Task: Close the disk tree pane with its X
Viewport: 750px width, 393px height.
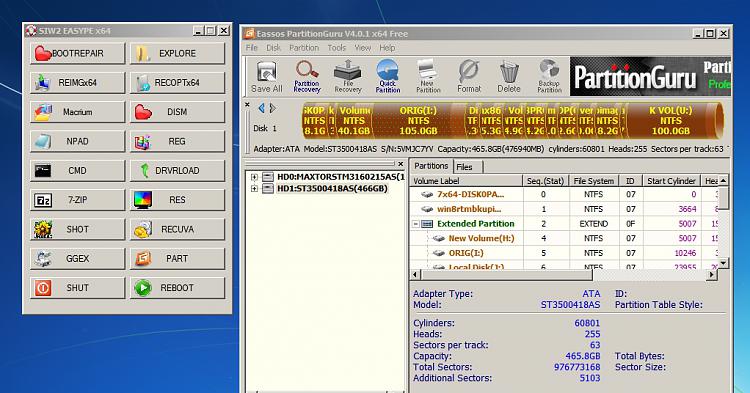Action: (401, 164)
